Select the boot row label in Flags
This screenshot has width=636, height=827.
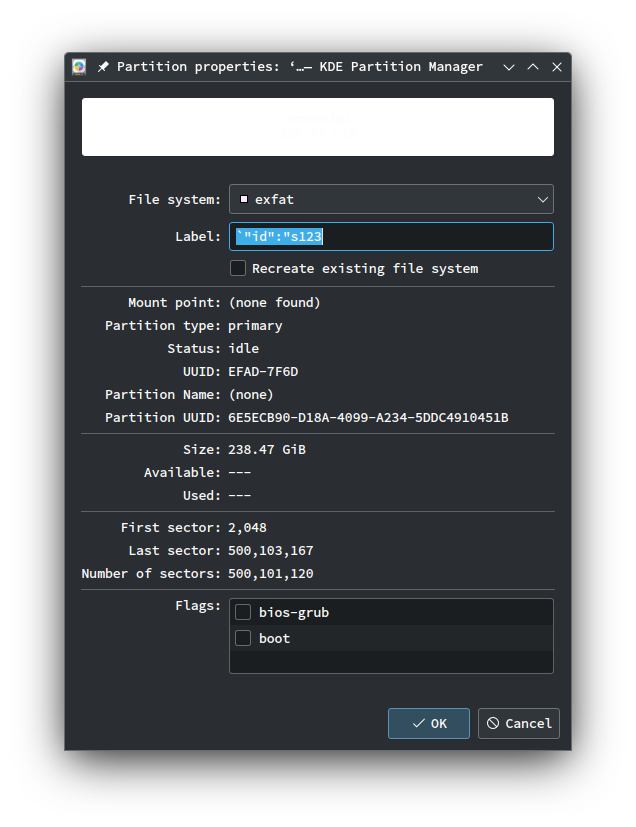click(274, 638)
